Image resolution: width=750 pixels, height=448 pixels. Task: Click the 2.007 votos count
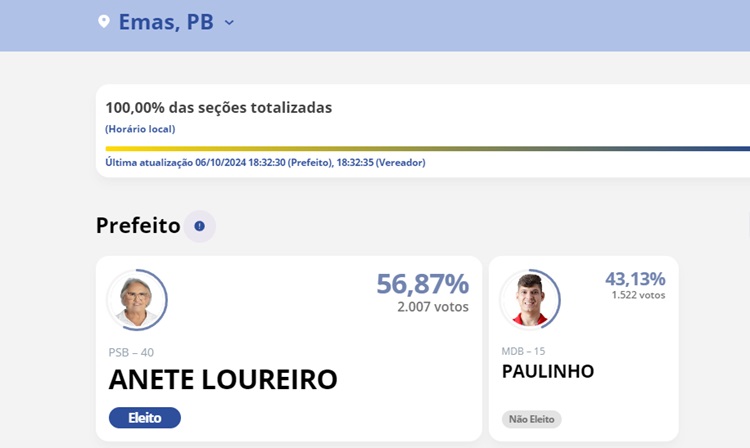tap(432, 307)
